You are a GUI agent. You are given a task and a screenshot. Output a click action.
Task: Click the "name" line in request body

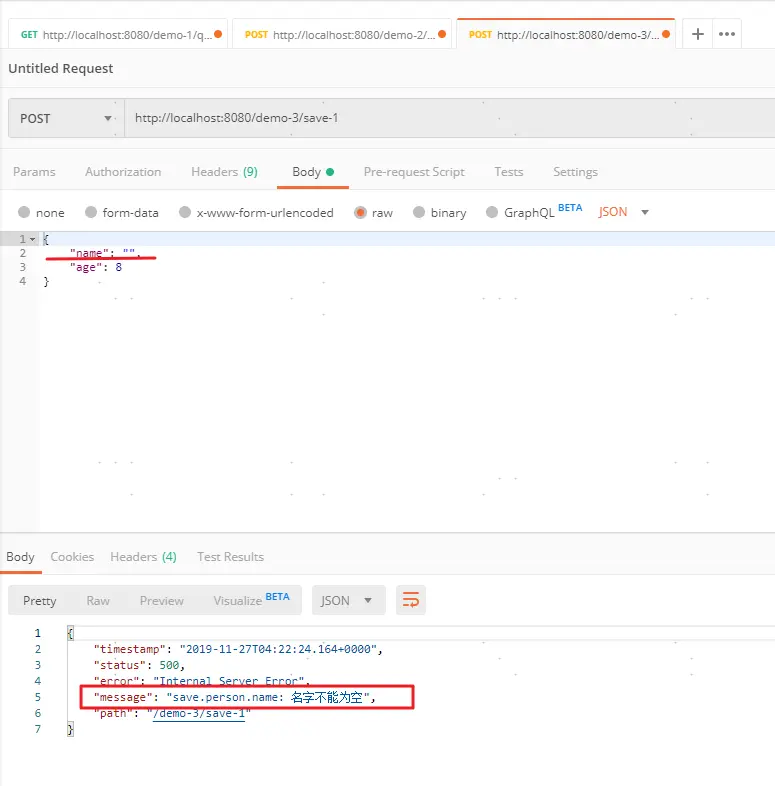point(105,253)
